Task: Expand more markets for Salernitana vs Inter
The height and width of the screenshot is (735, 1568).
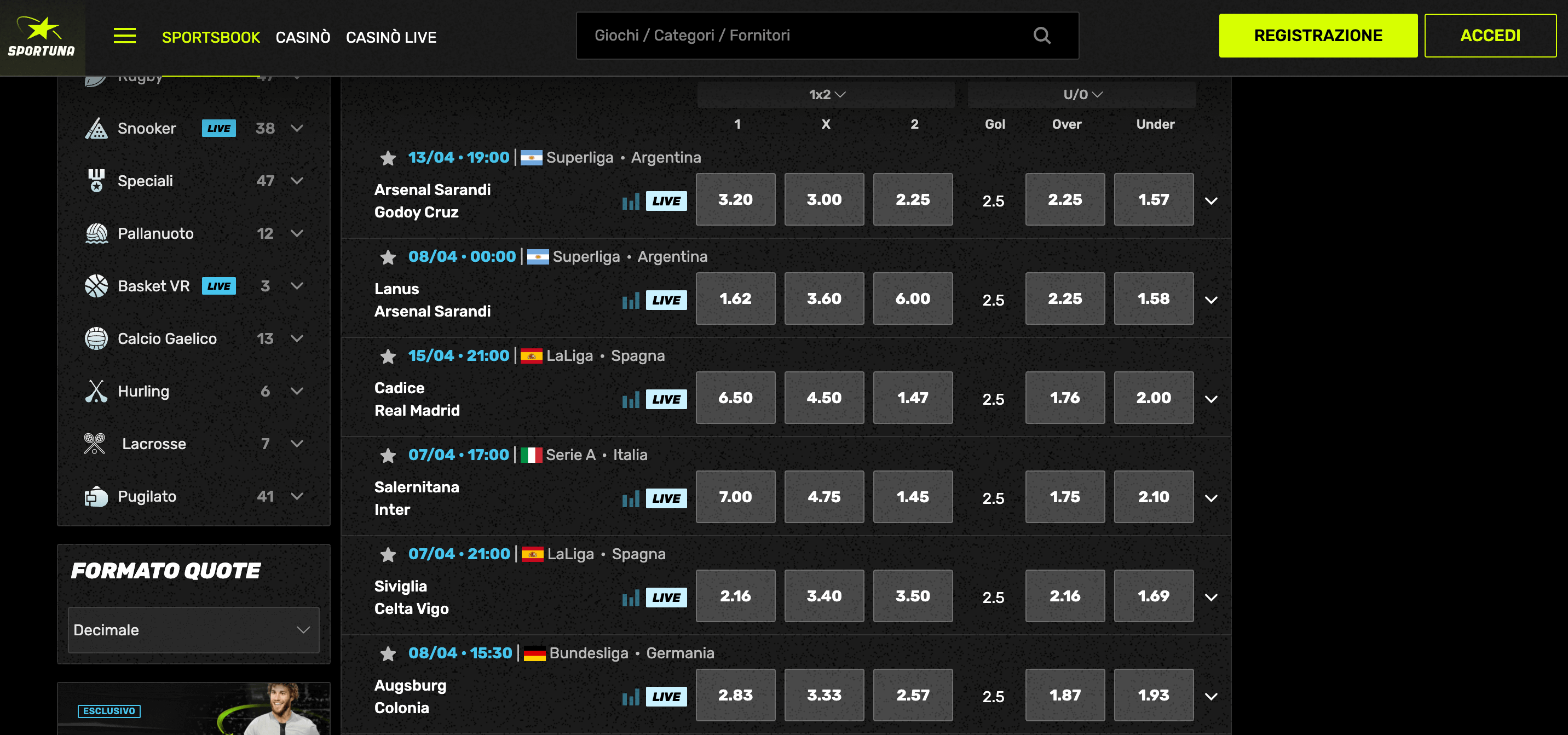Action: coord(1211,498)
